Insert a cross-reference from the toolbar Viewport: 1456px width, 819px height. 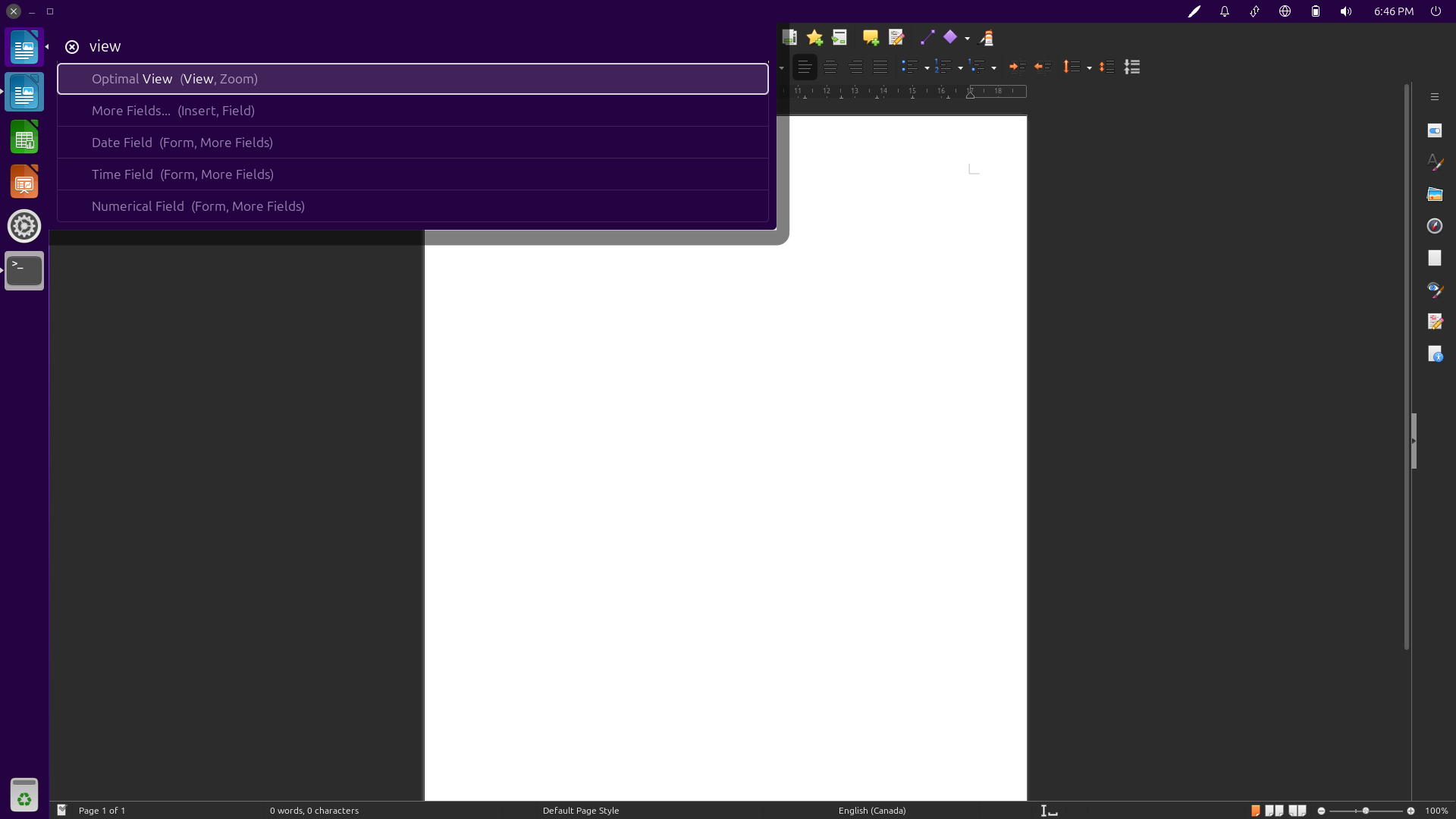click(x=839, y=37)
